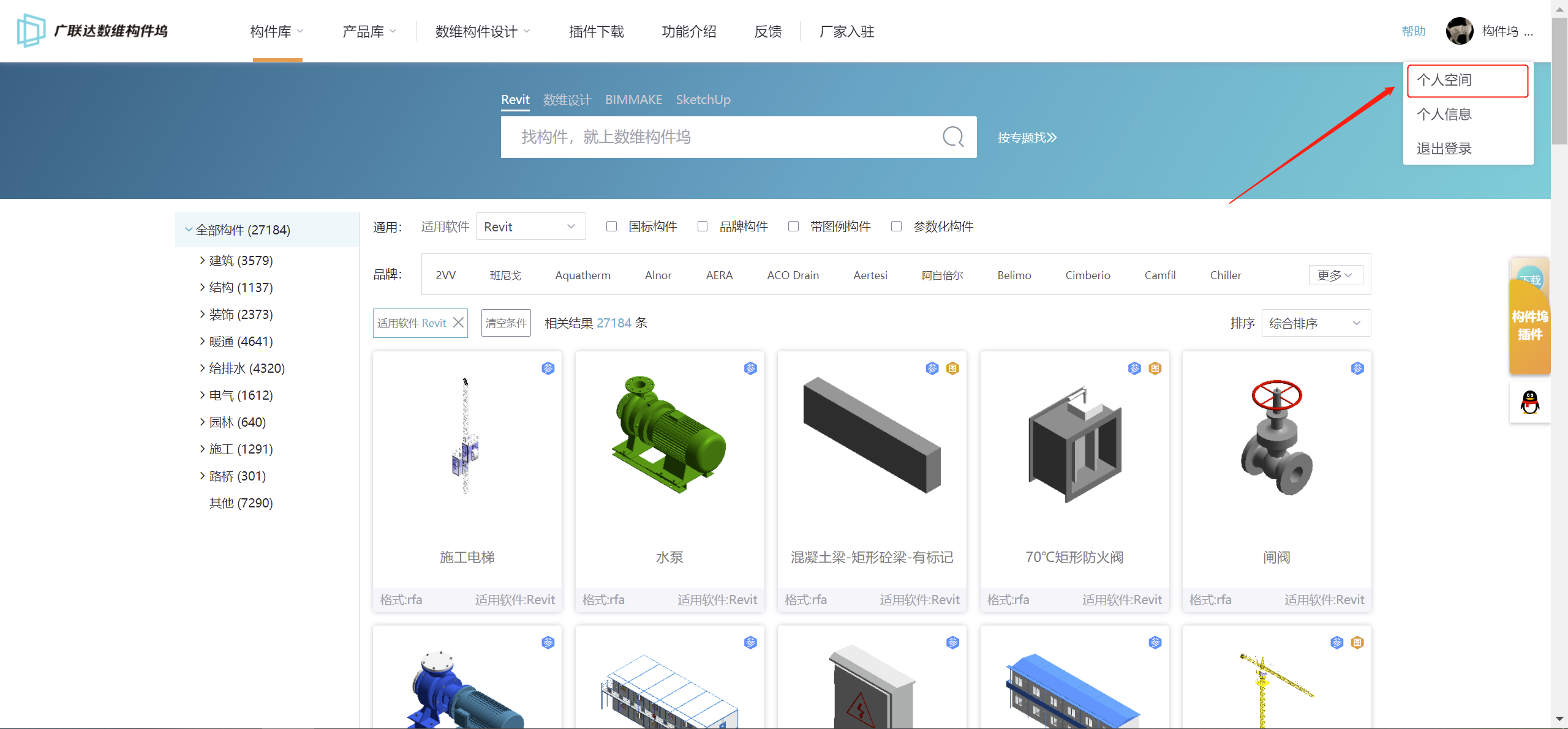Remove the 适用软件 Revit filter tag

(458, 323)
